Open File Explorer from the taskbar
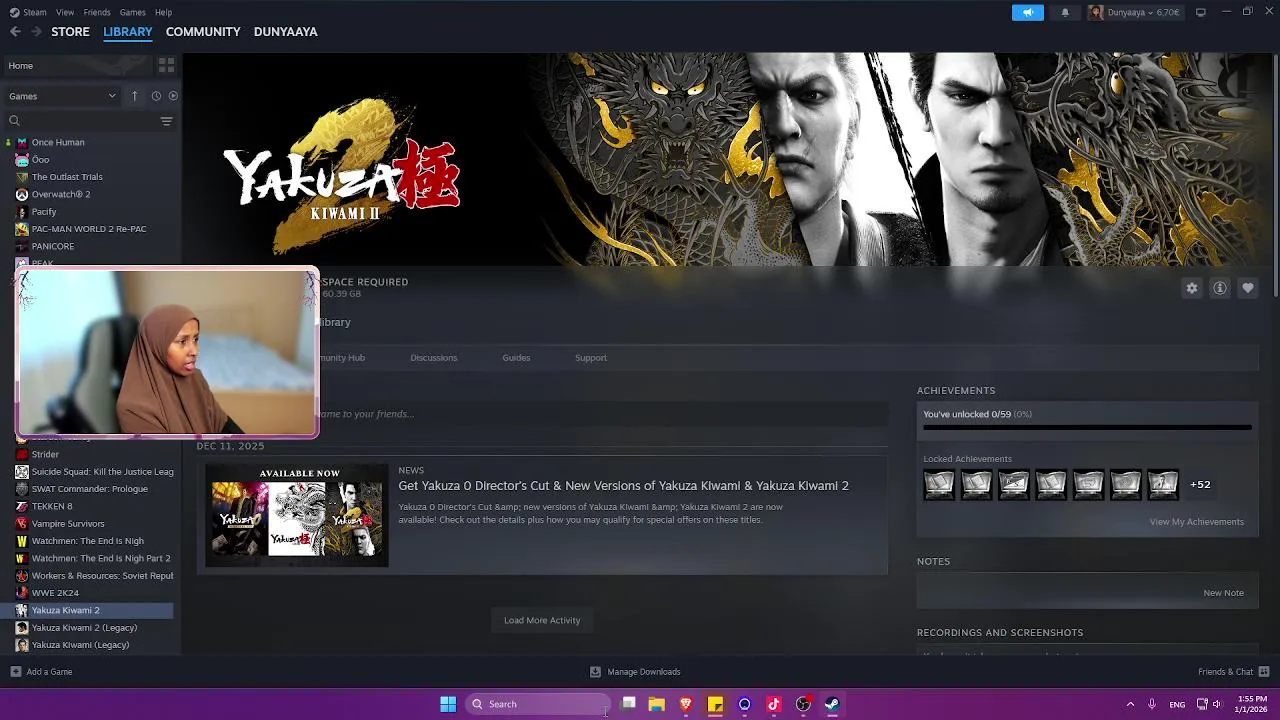Image resolution: width=1280 pixels, height=720 pixels. click(x=657, y=704)
